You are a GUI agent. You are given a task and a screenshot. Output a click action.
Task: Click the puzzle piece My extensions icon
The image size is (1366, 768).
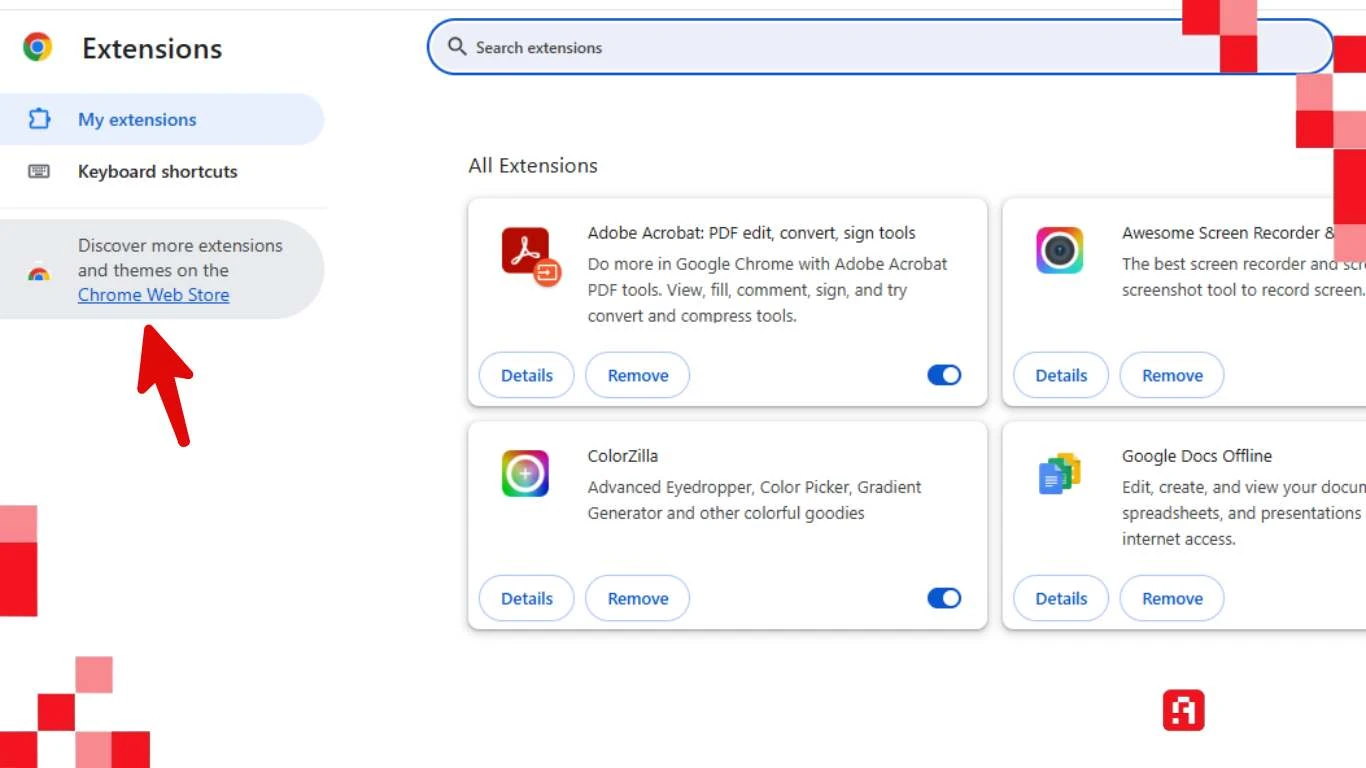pos(39,119)
